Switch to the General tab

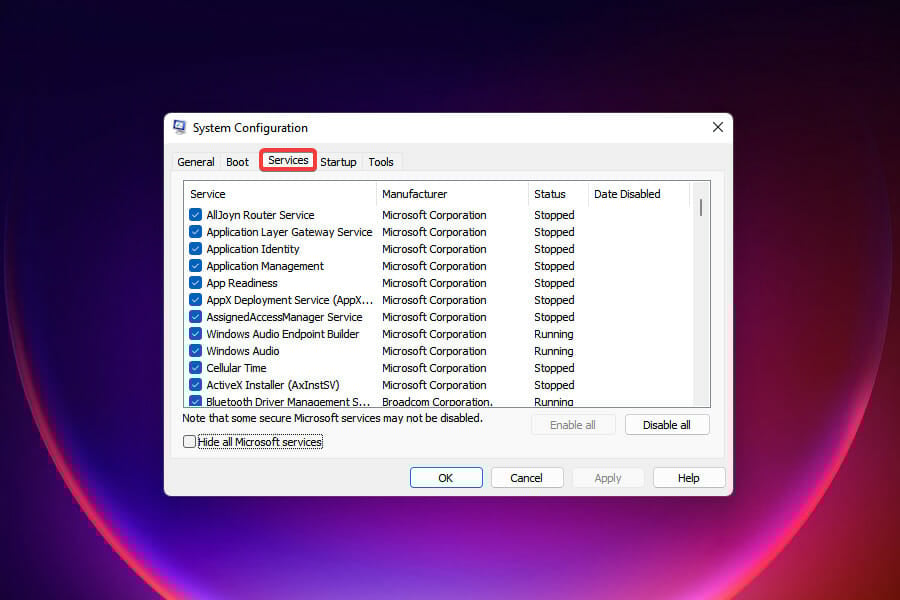tap(195, 162)
